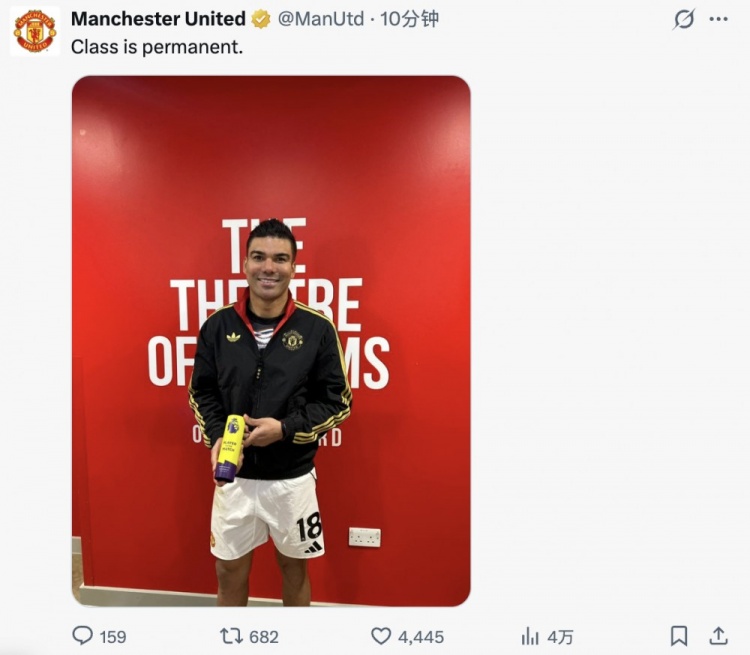
Task: Click the reply speech bubble icon
Action: [x=82, y=636]
